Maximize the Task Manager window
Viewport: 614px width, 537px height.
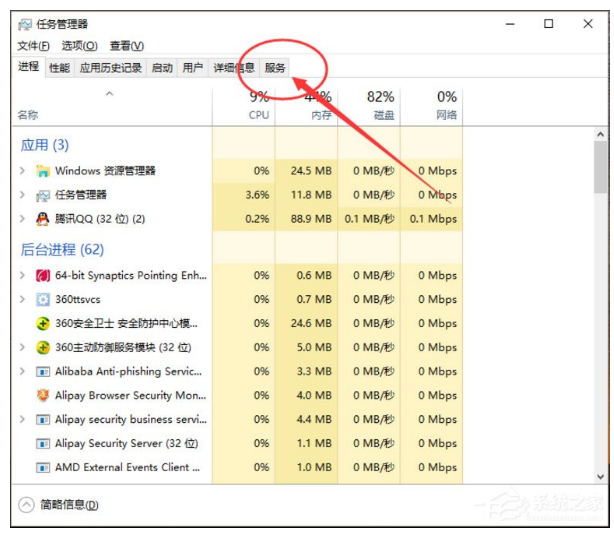pyautogui.click(x=549, y=24)
